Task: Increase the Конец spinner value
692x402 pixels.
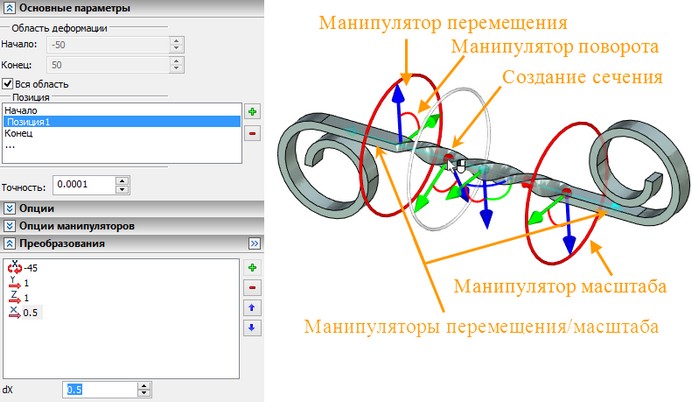Action: [177, 61]
